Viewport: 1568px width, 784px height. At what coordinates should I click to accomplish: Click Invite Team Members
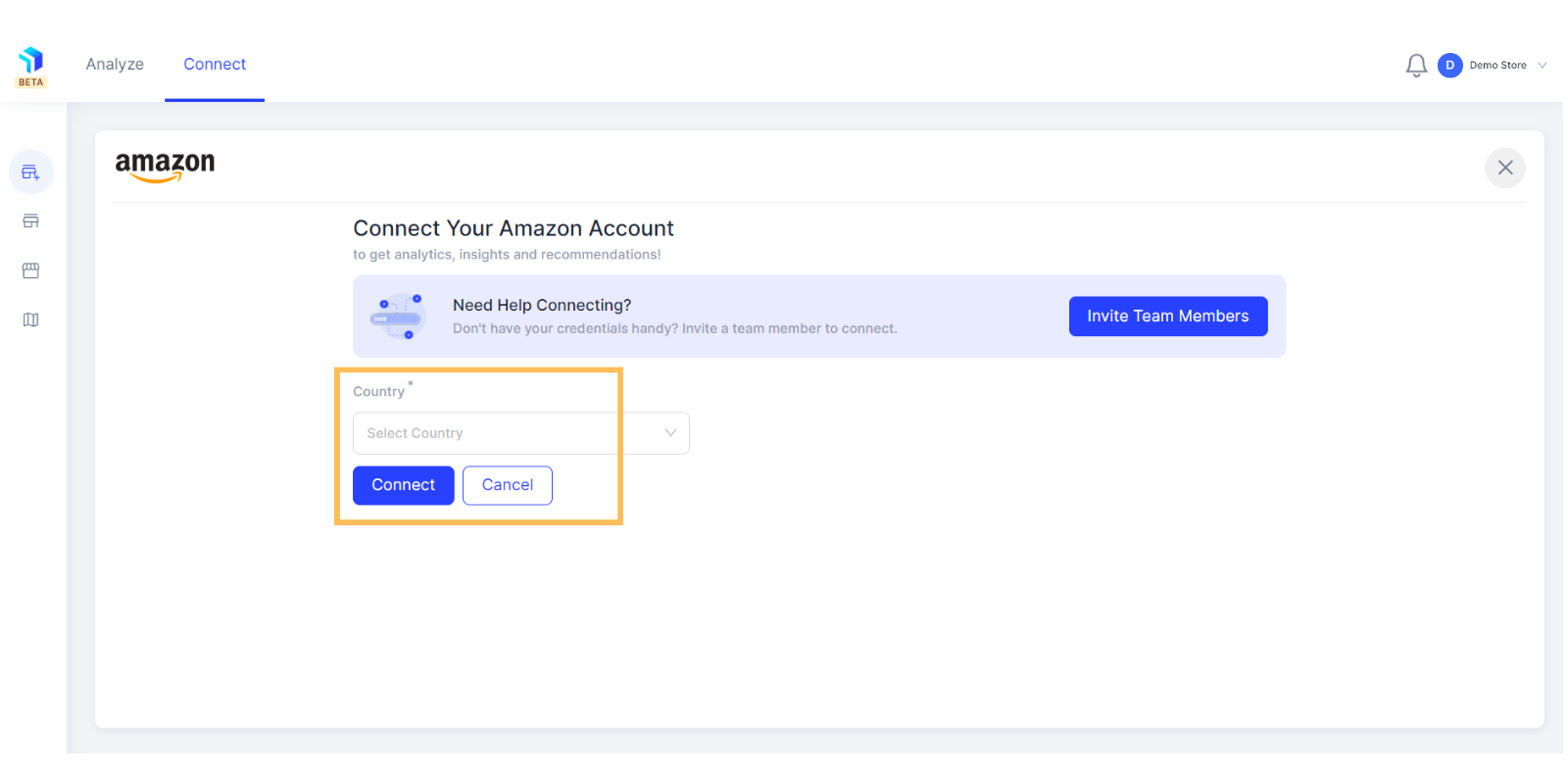click(1168, 317)
